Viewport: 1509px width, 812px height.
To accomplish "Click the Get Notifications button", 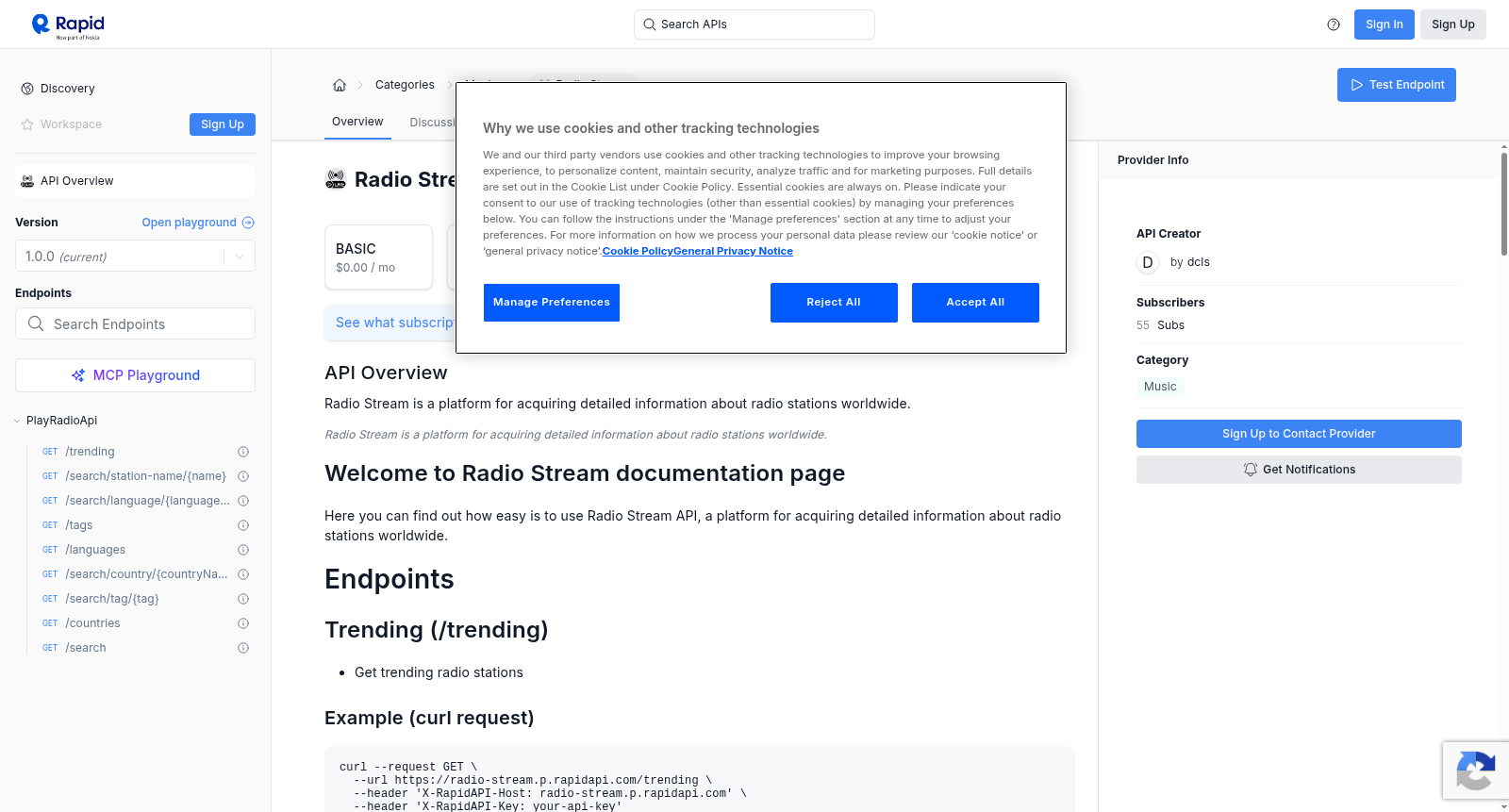I will 1299,470.
